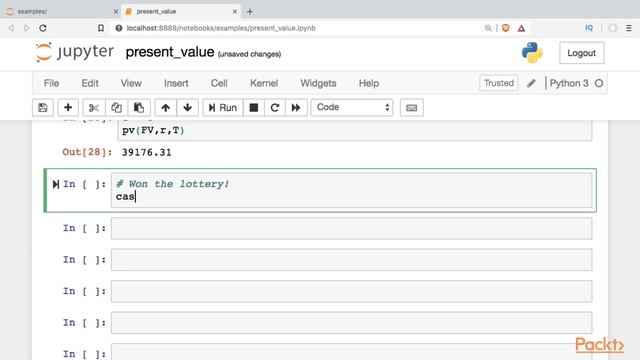Paste cells below icon
The image size is (640, 360).
click(139, 108)
